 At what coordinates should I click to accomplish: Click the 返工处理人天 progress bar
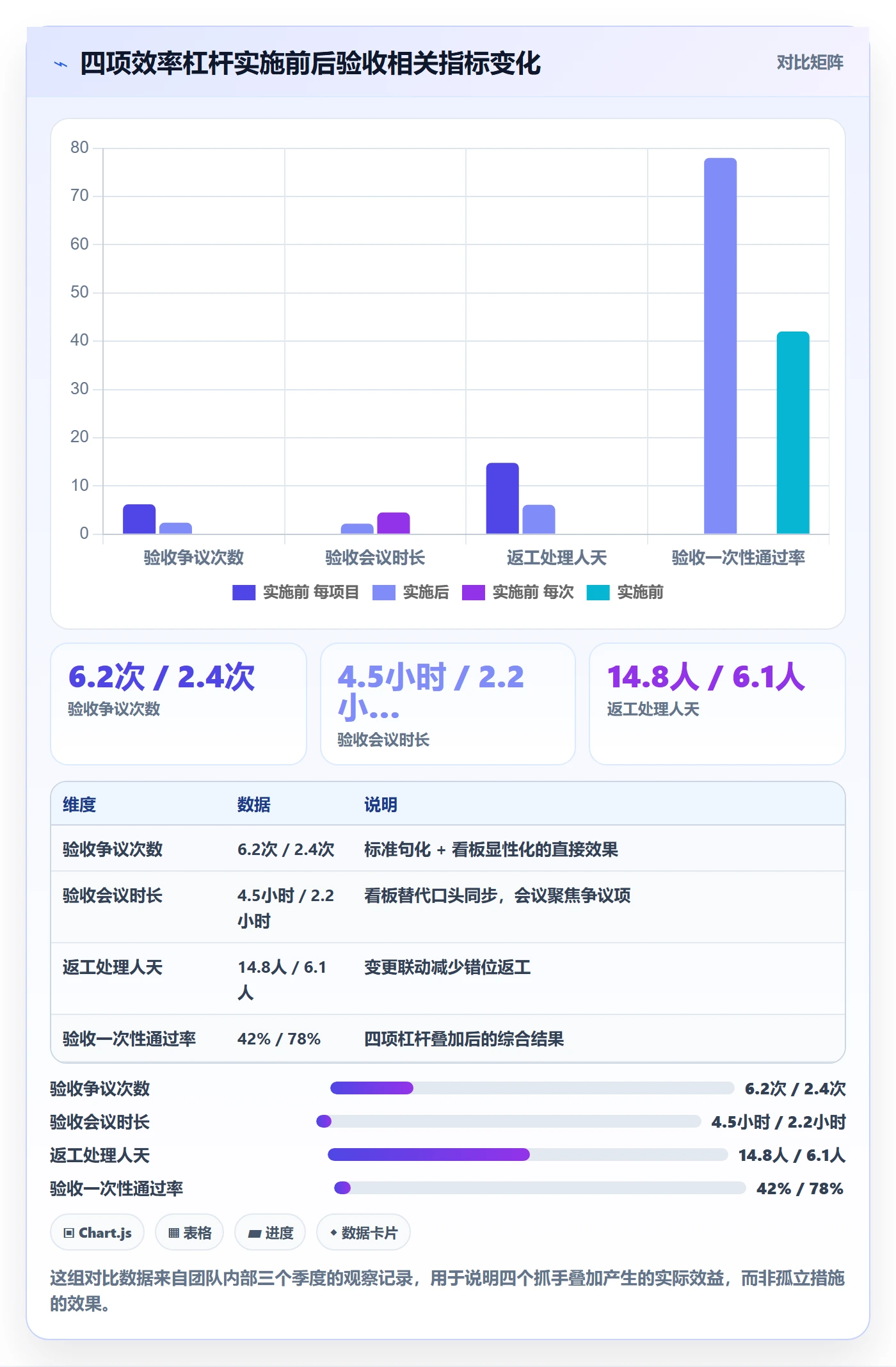click(528, 1155)
